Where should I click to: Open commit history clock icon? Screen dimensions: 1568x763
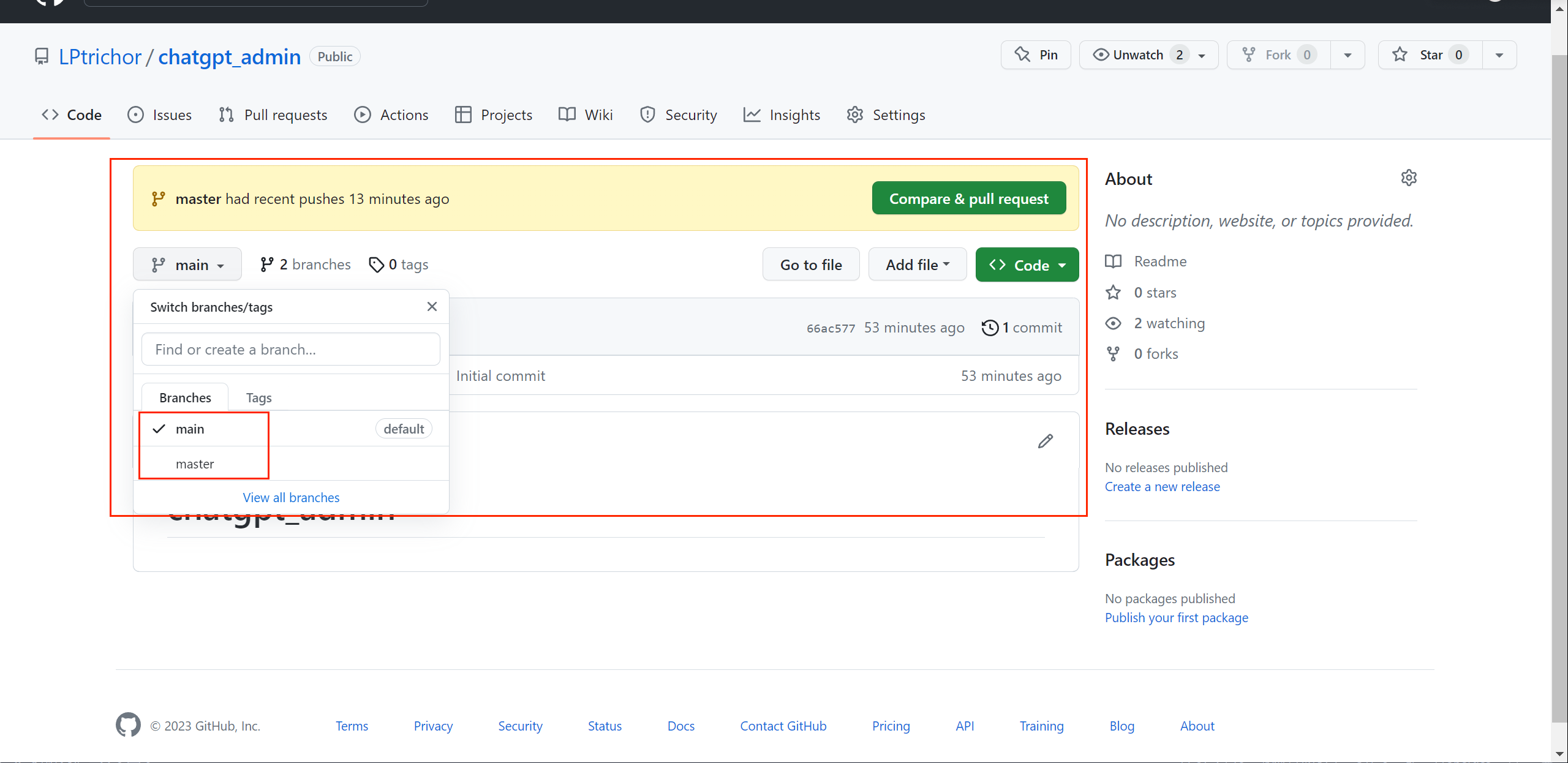tap(990, 328)
